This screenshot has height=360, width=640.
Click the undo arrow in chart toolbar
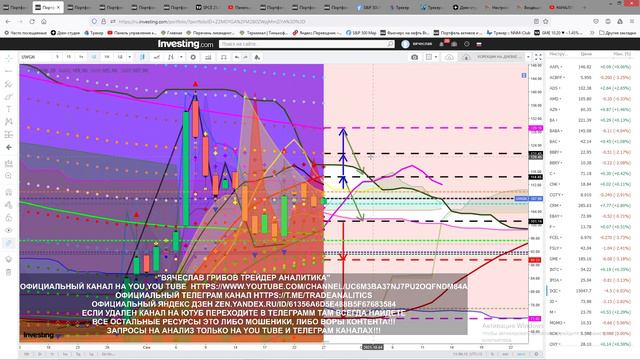(x=237, y=57)
